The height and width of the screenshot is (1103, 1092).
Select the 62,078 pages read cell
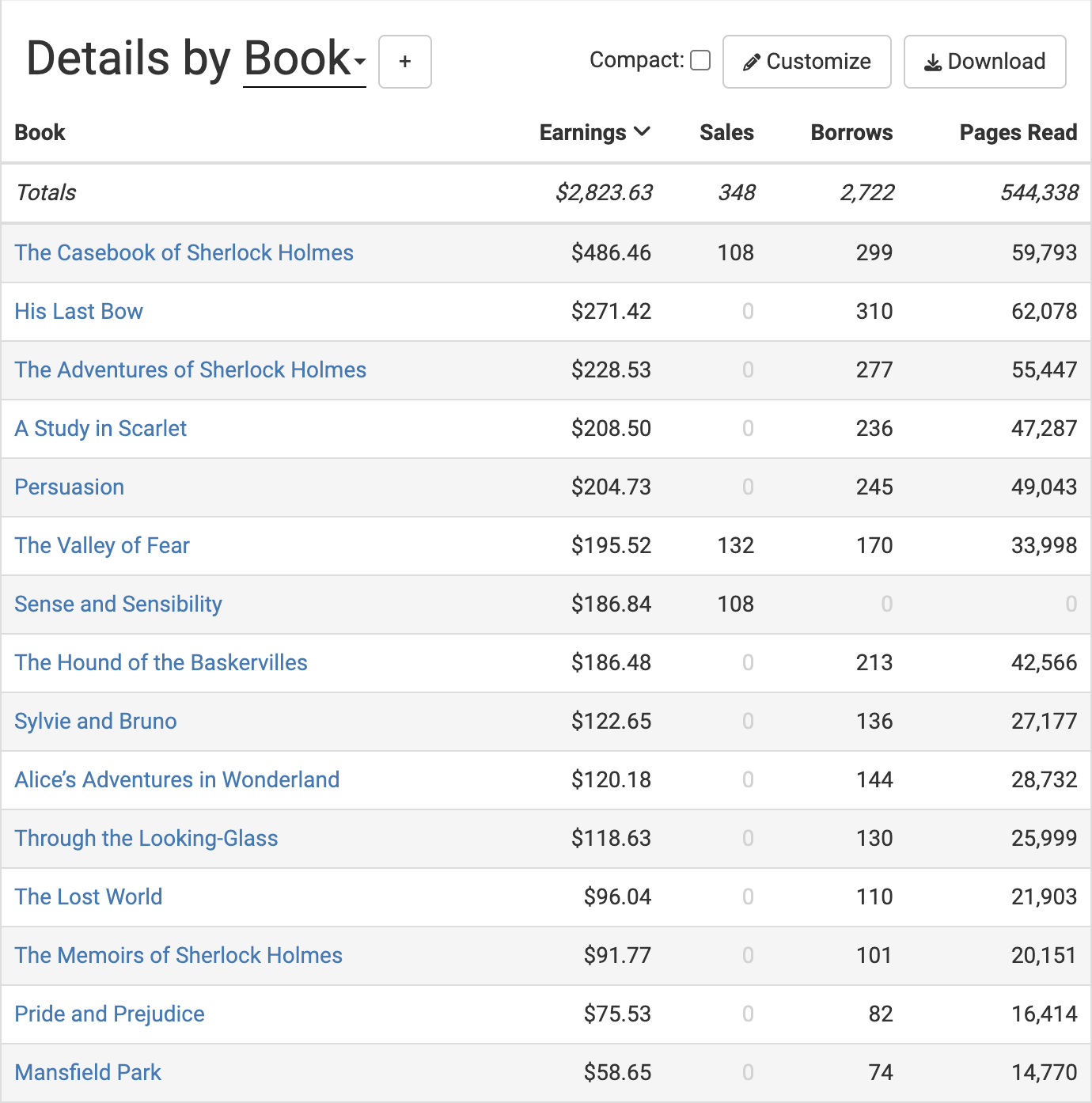click(x=1044, y=311)
